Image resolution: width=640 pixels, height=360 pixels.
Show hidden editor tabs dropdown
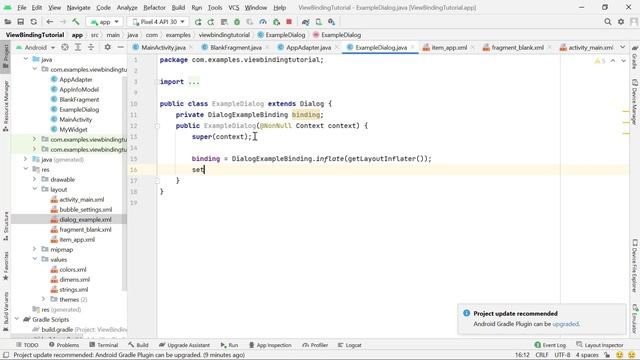coord(622,47)
